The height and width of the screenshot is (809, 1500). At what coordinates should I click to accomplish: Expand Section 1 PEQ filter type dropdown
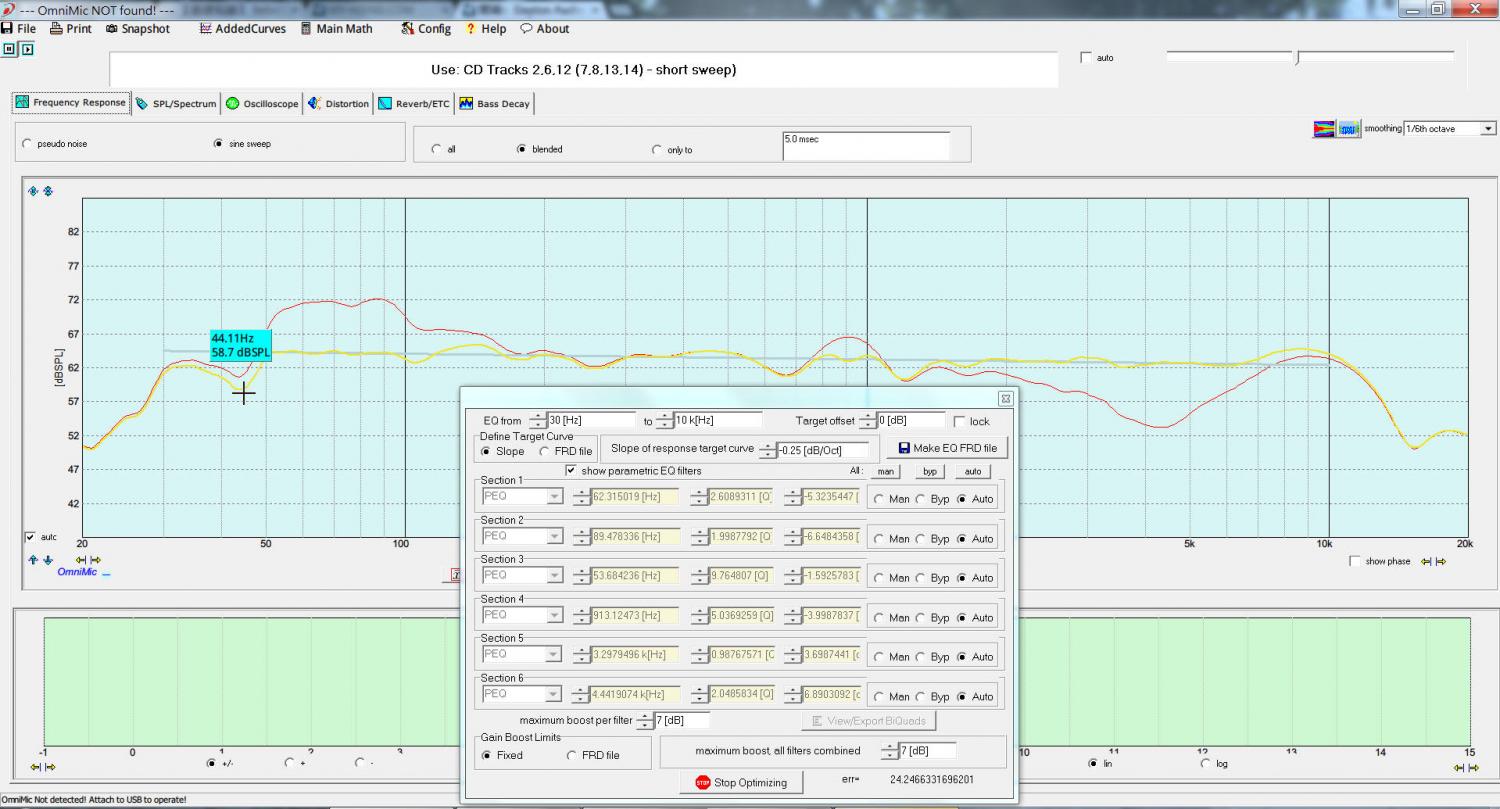coord(553,496)
